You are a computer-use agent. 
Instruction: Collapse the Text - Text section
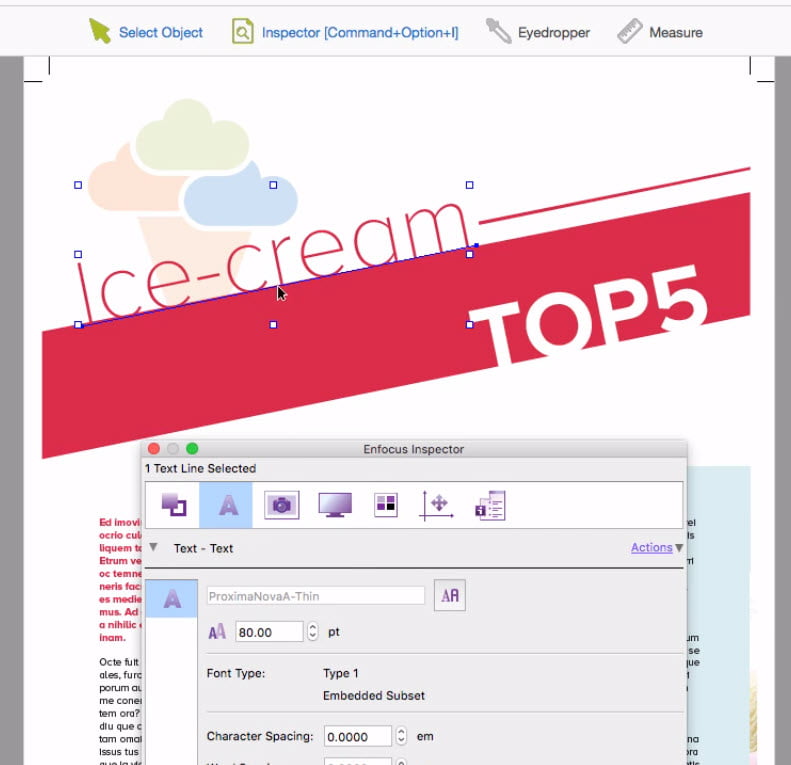click(x=153, y=548)
